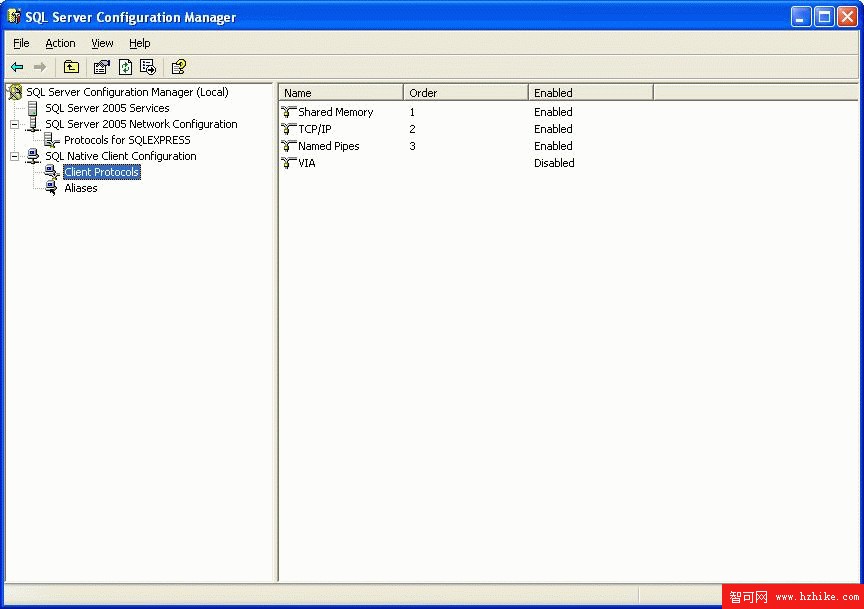Select the Client Protocols tree item

[x=101, y=172]
